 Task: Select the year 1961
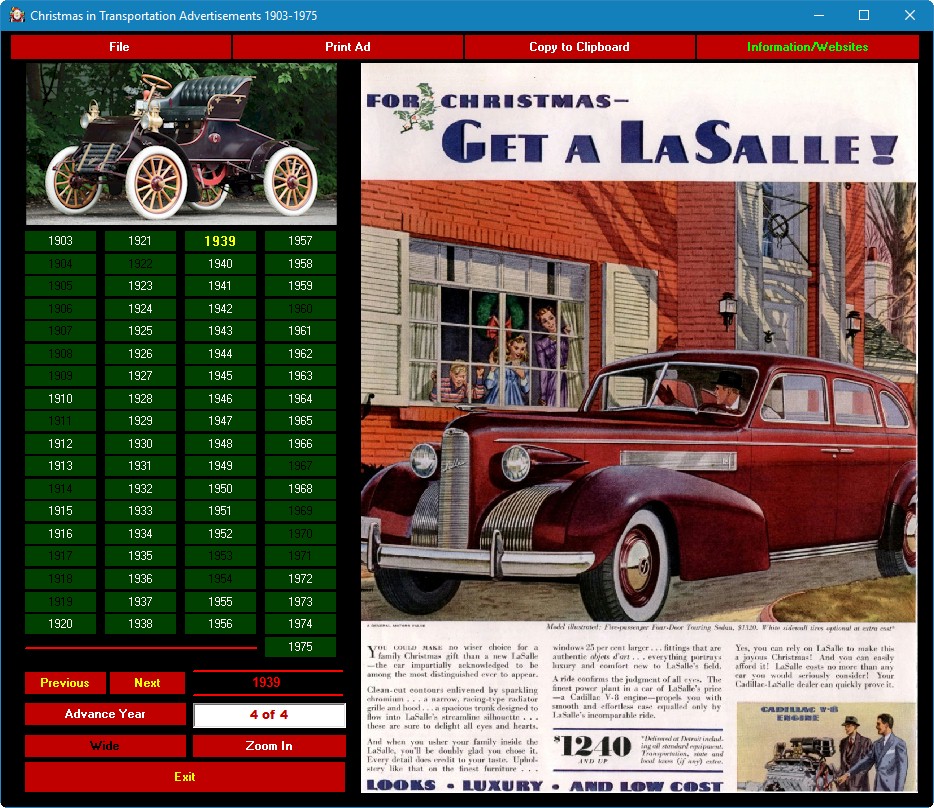coord(300,331)
